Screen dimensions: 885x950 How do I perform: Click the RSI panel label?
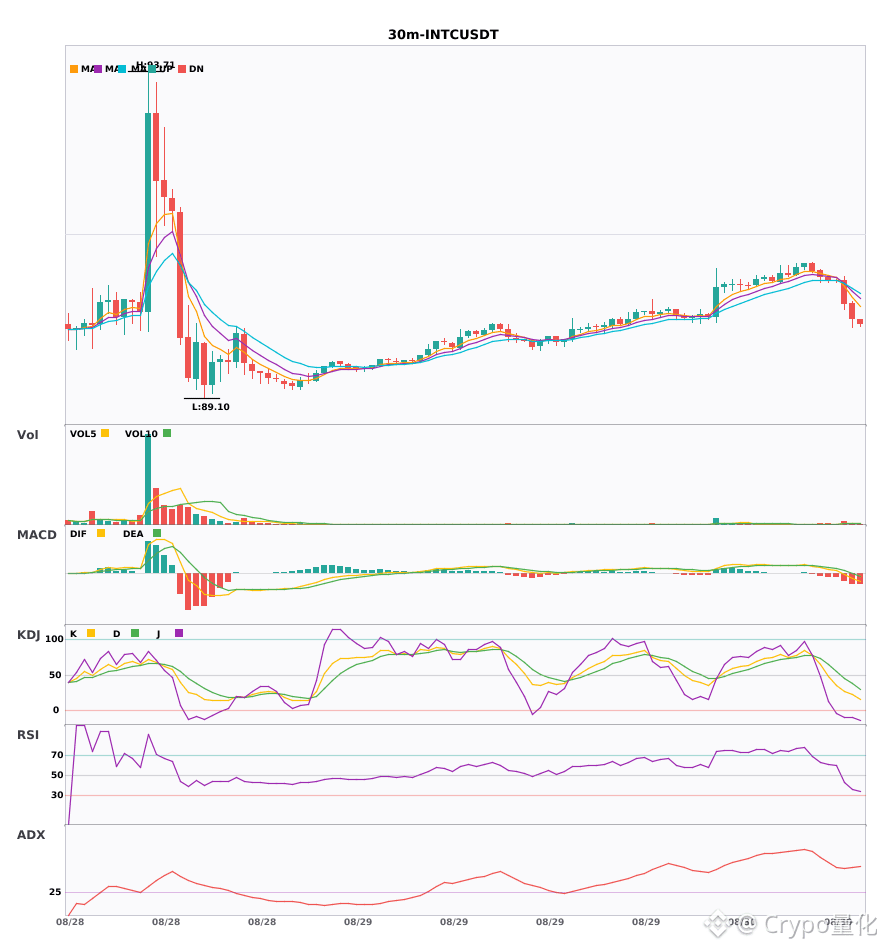[28, 735]
